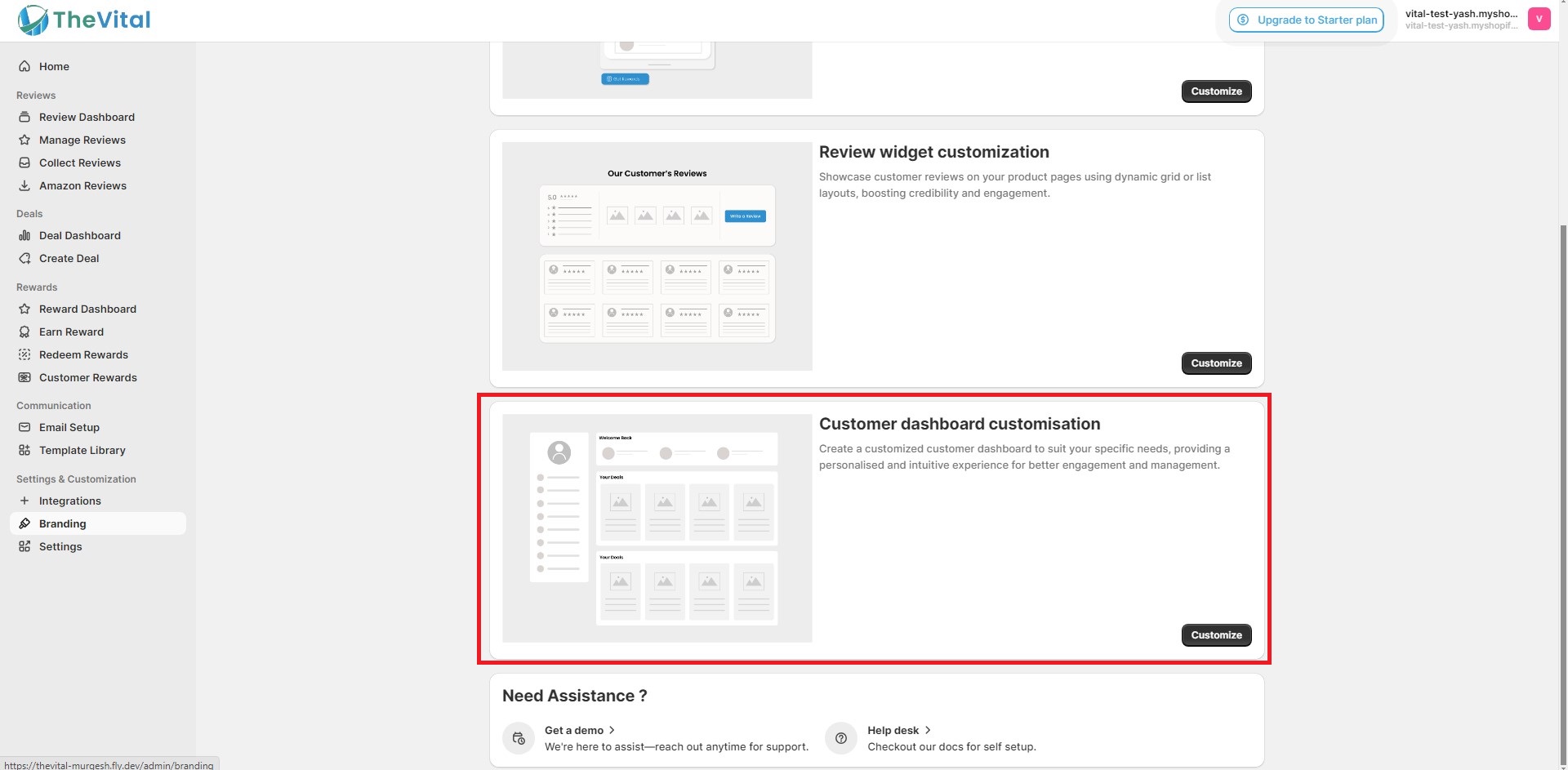
Task: Open the vital-test-yash store account menu
Action: point(1477,20)
